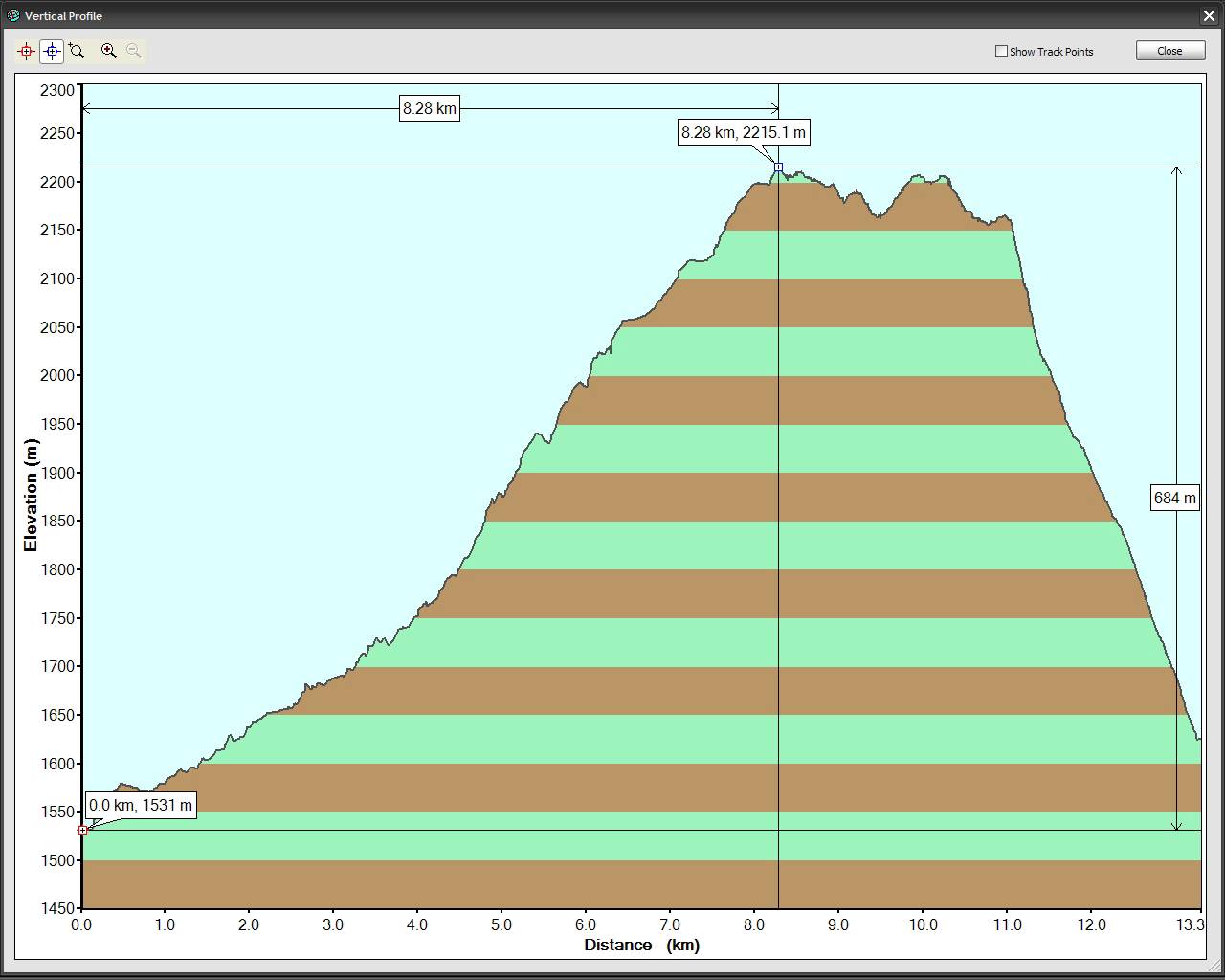
Task: Click the Vertical Profile title bar text
Action: (63, 16)
